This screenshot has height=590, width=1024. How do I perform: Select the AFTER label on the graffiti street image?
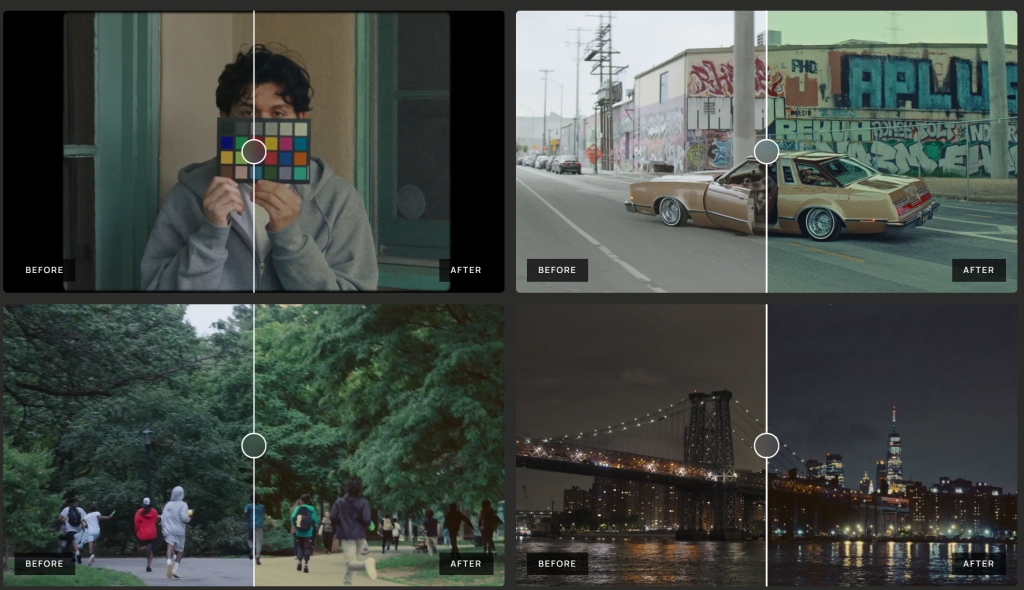(978, 270)
